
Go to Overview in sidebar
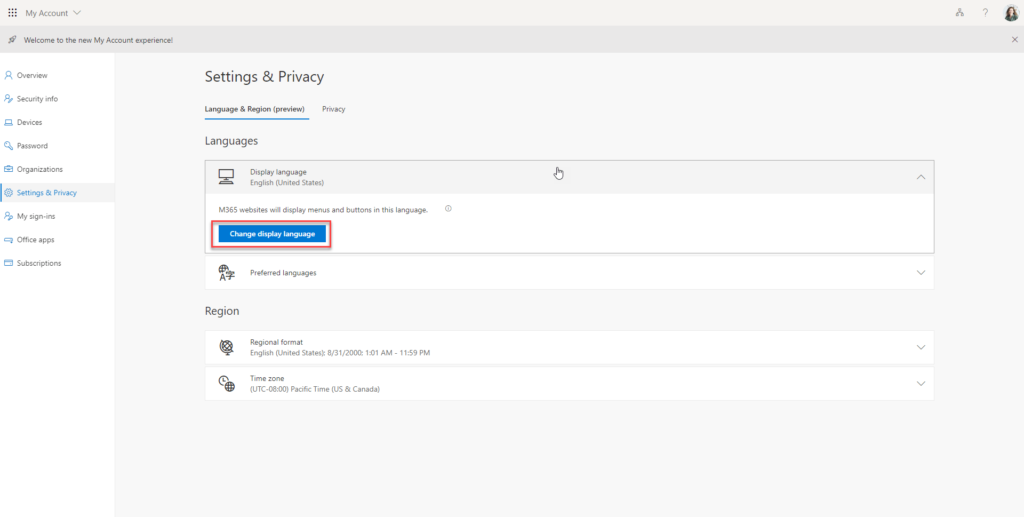coord(32,75)
